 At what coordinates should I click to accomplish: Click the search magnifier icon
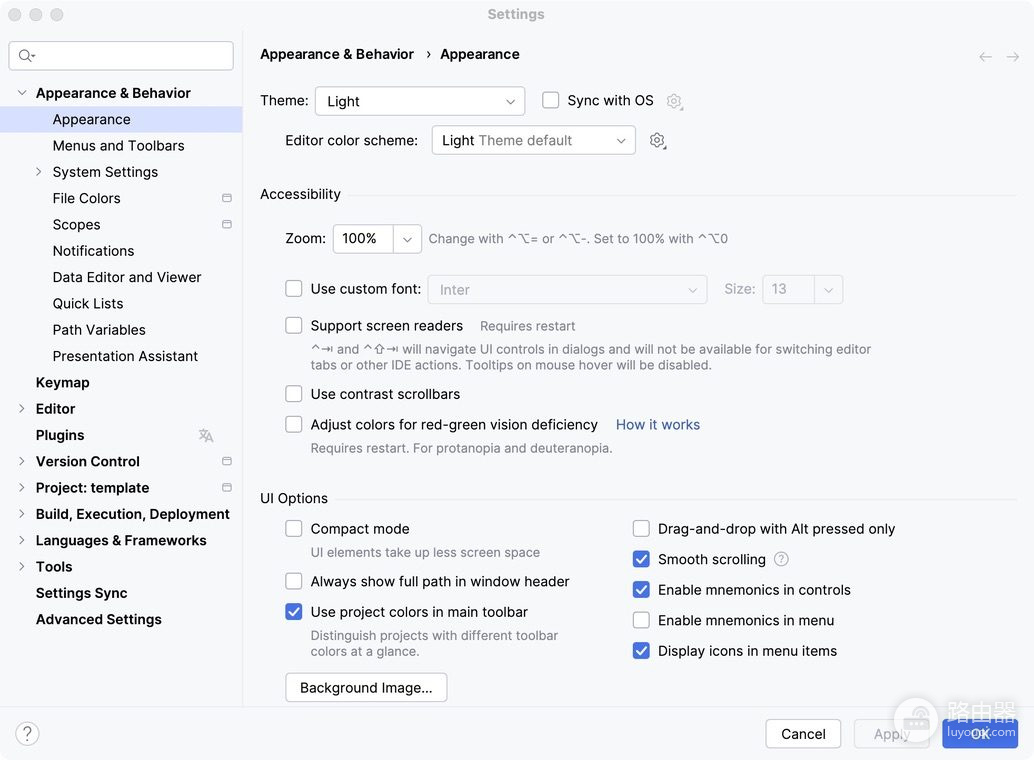pos(26,56)
